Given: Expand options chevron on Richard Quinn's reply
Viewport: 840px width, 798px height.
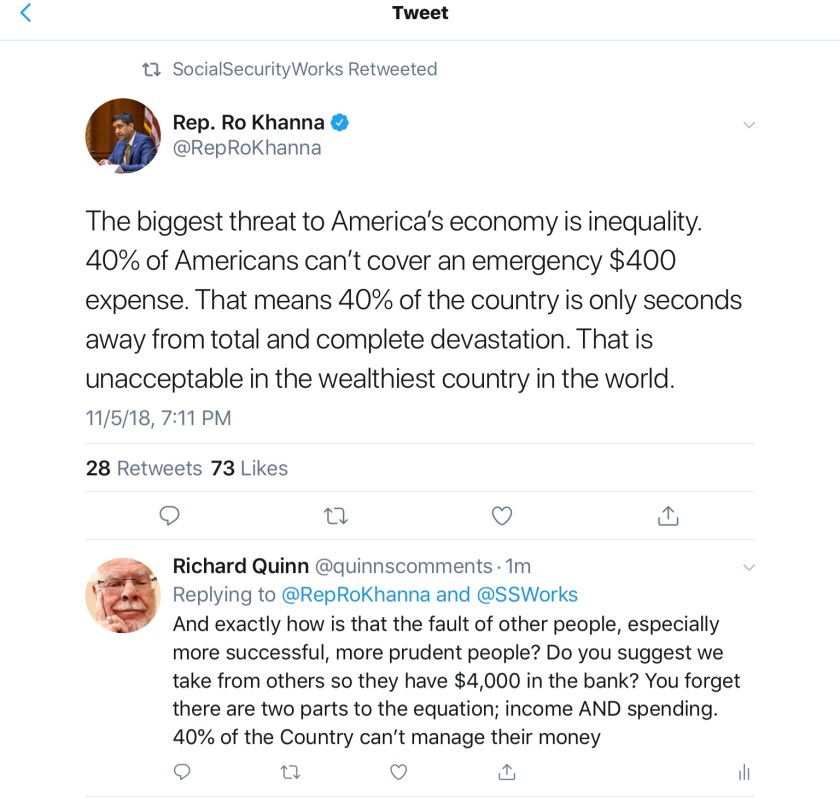Looking at the screenshot, I should 748,568.
